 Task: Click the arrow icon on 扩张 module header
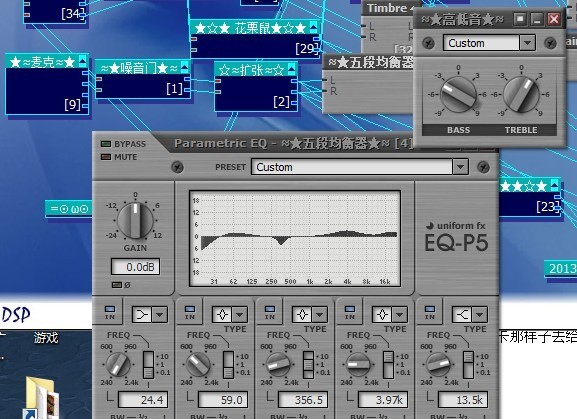(x=291, y=68)
